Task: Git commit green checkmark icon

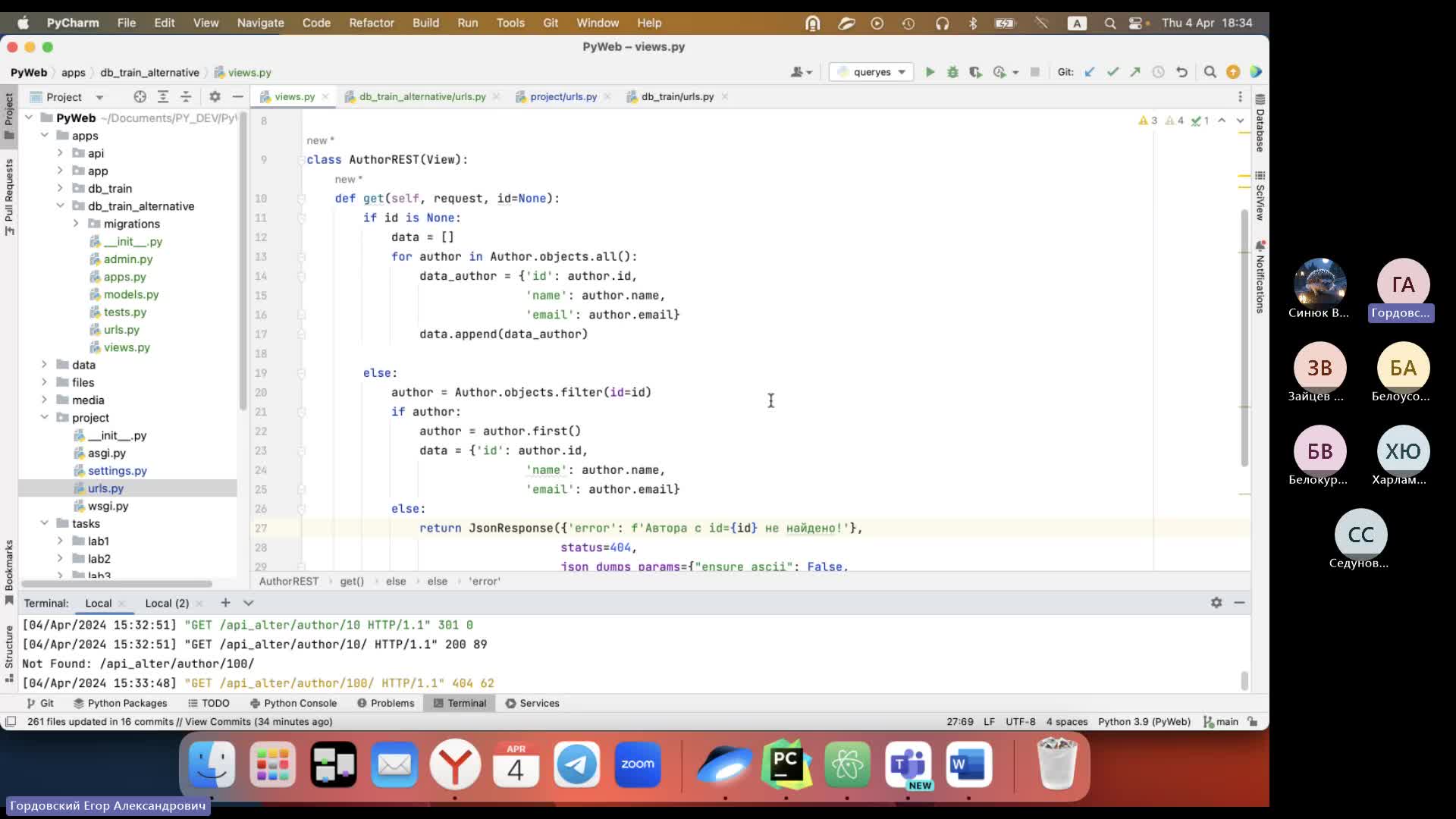Action: pyautogui.click(x=1112, y=72)
